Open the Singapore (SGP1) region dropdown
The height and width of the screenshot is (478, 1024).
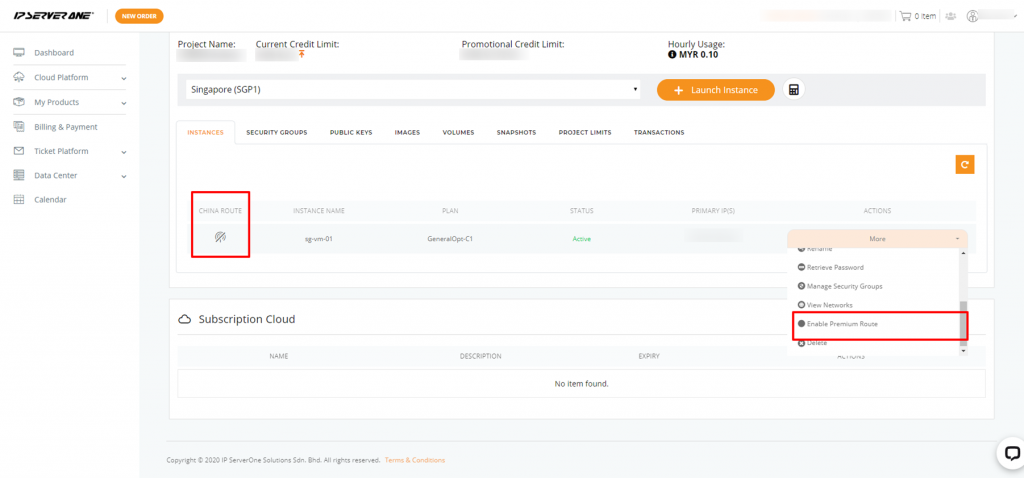point(413,90)
